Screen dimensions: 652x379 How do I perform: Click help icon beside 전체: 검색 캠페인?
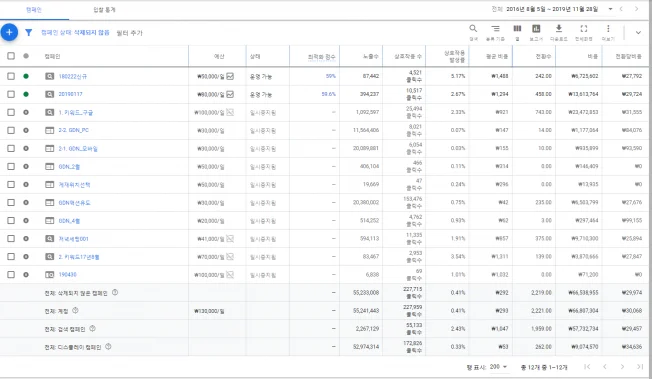(92, 328)
